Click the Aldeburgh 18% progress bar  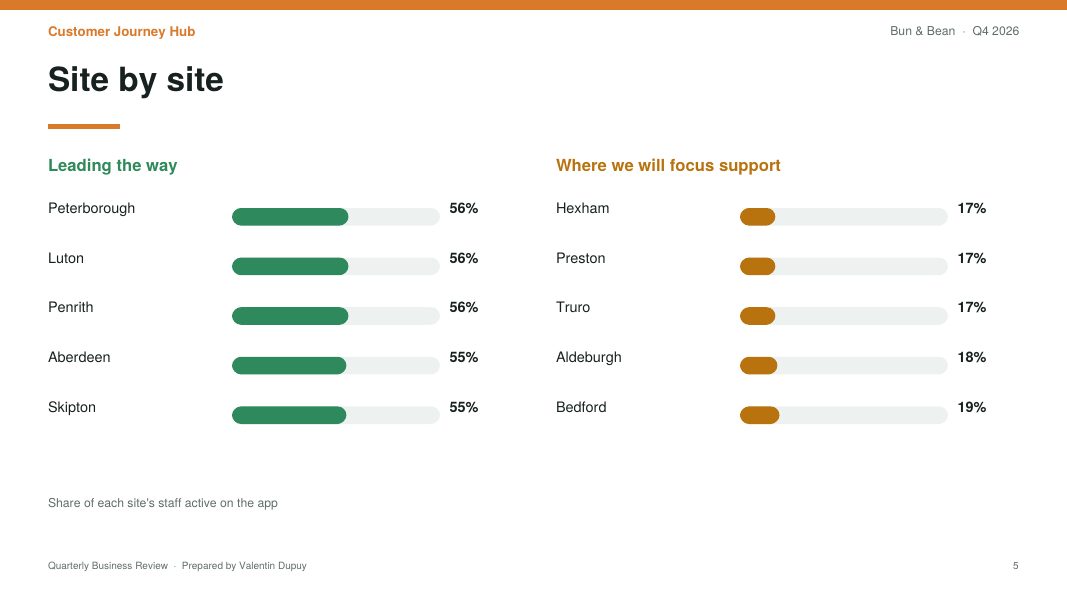843,365
